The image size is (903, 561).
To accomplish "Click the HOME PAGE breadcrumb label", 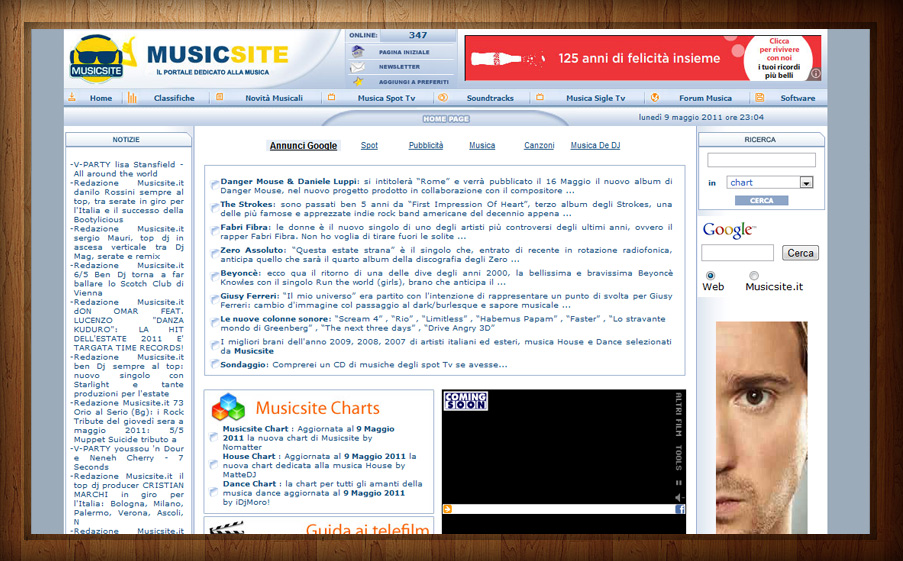I will (446, 119).
